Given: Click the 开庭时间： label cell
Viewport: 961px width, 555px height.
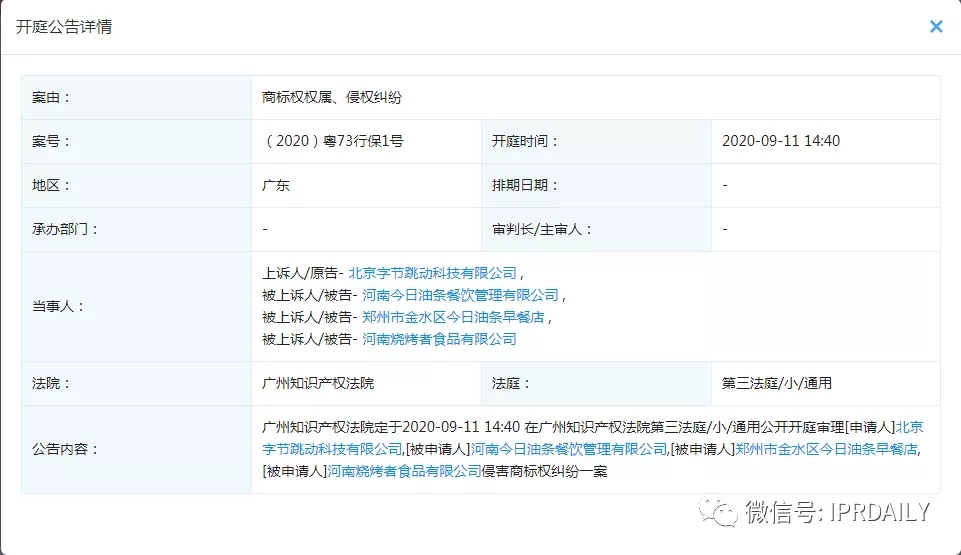Looking at the screenshot, I should pos(596,141).
